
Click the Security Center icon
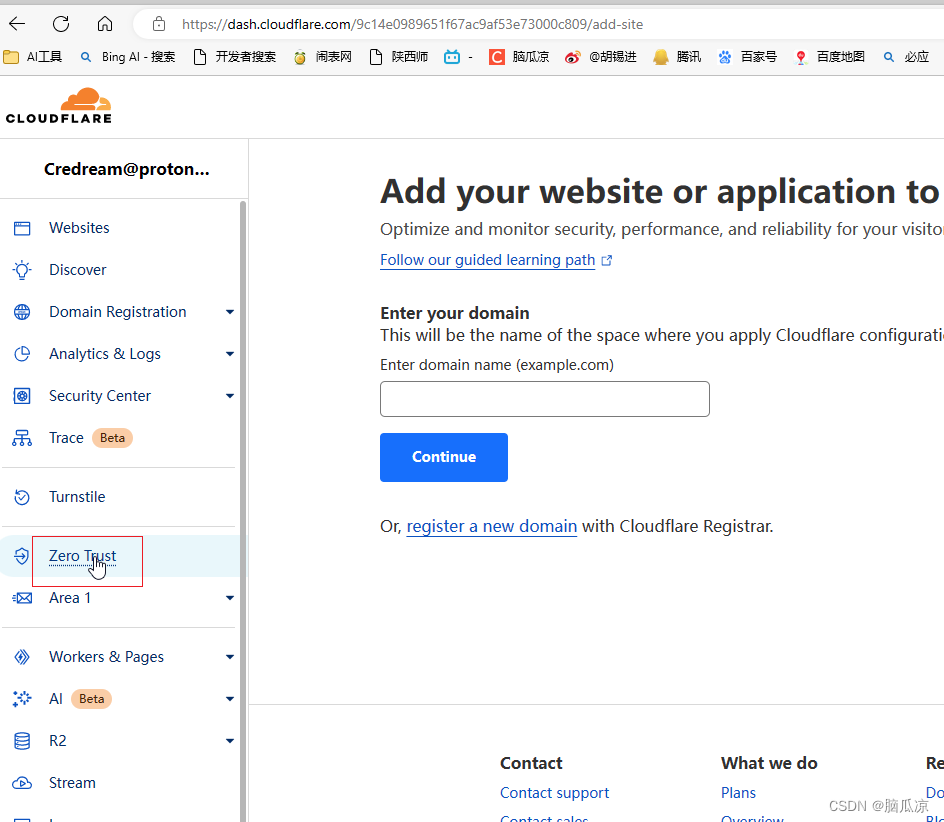coord(22,396)
